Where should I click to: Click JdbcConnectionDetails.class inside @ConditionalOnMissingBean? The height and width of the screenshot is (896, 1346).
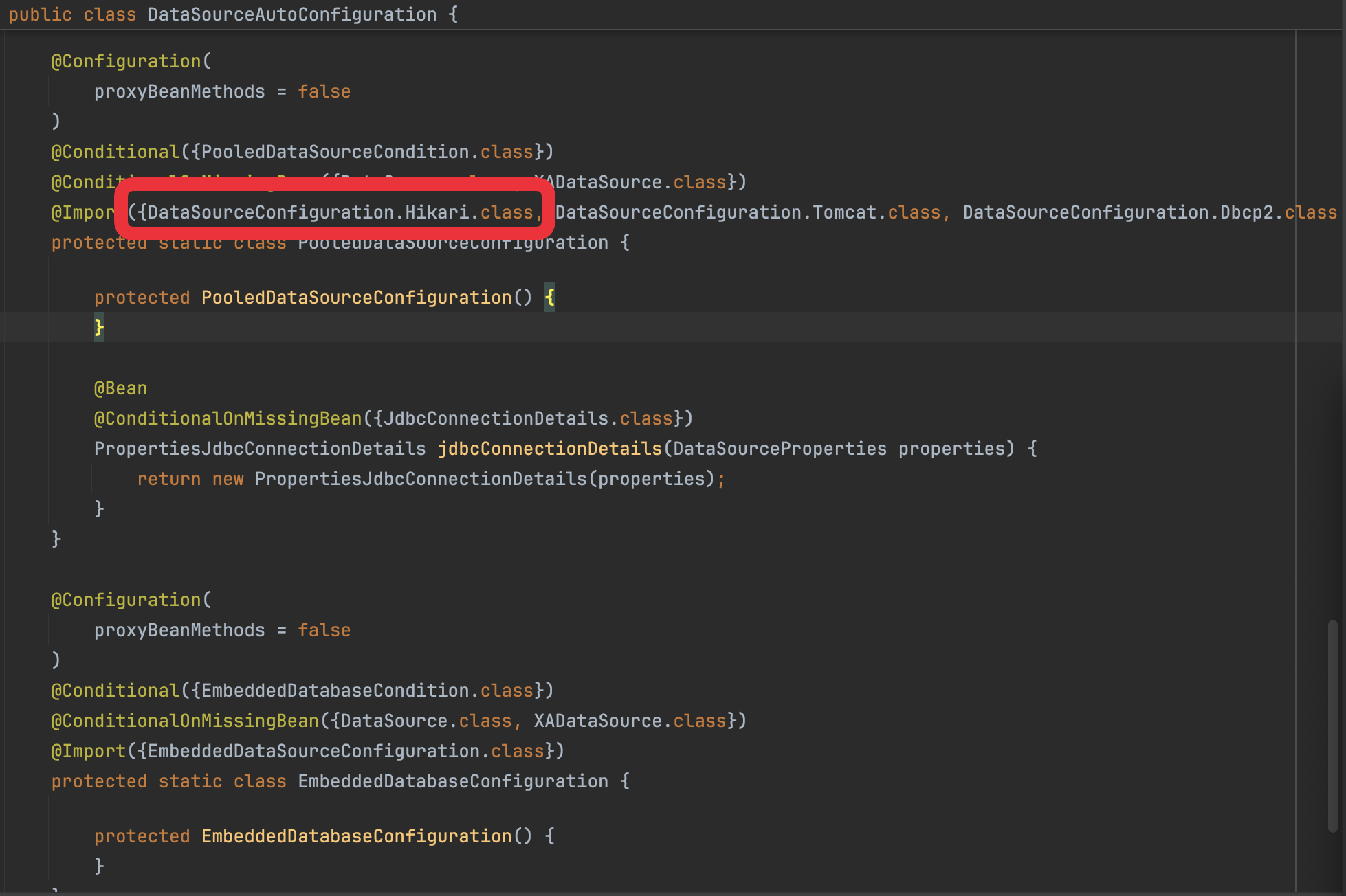[x=527, y=418]
